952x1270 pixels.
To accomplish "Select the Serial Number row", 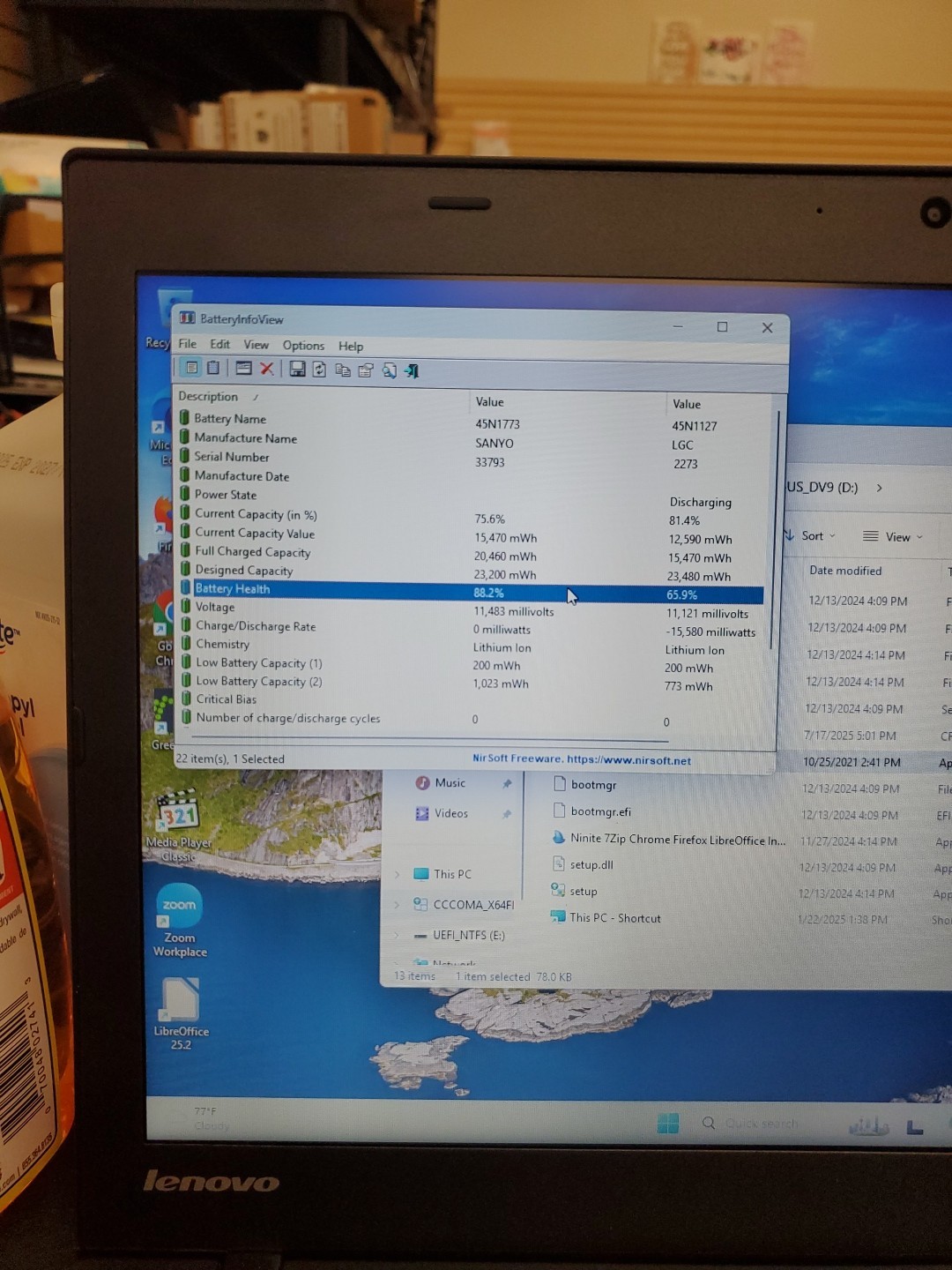I will coord(472,459).
